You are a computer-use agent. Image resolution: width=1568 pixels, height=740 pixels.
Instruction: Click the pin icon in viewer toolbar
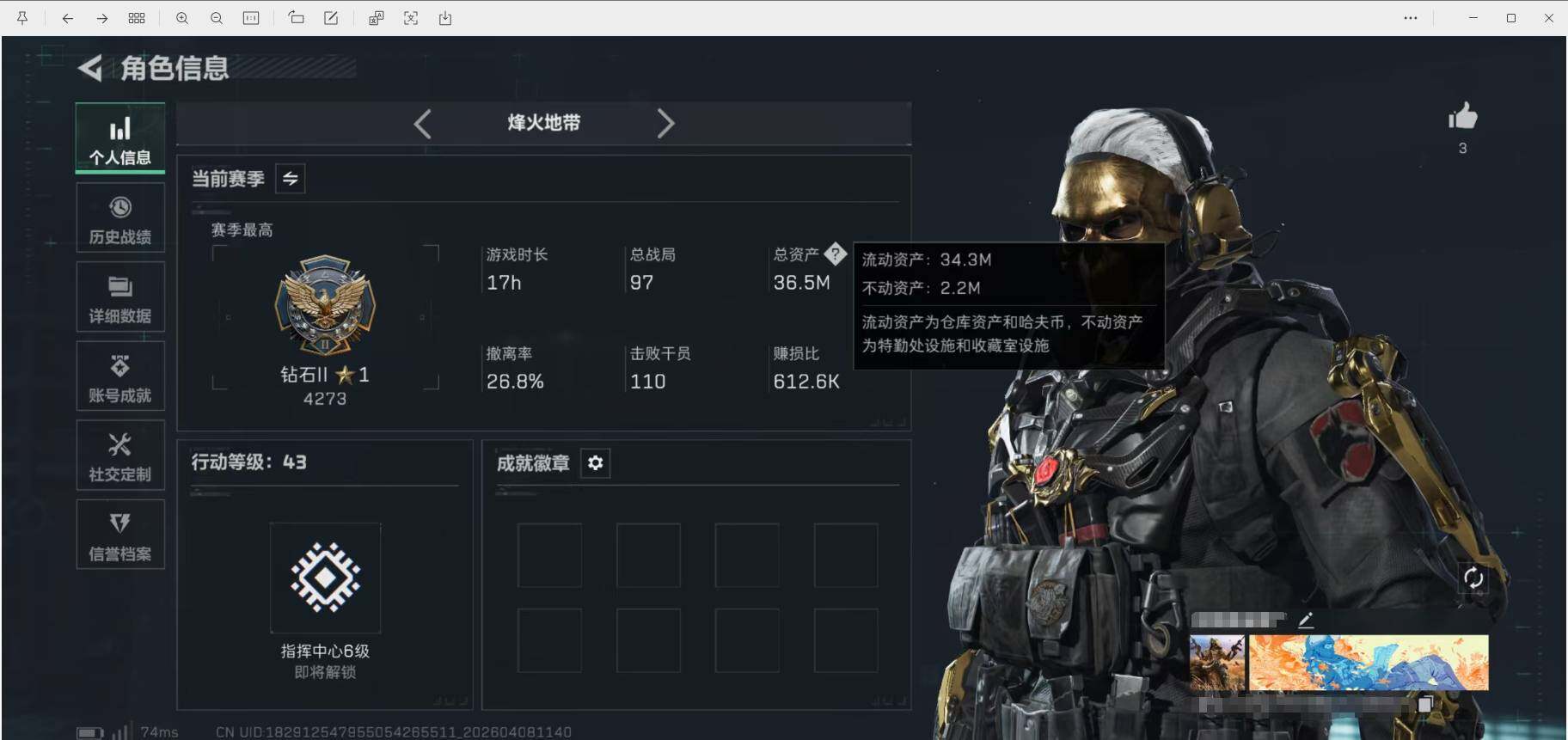22,18
